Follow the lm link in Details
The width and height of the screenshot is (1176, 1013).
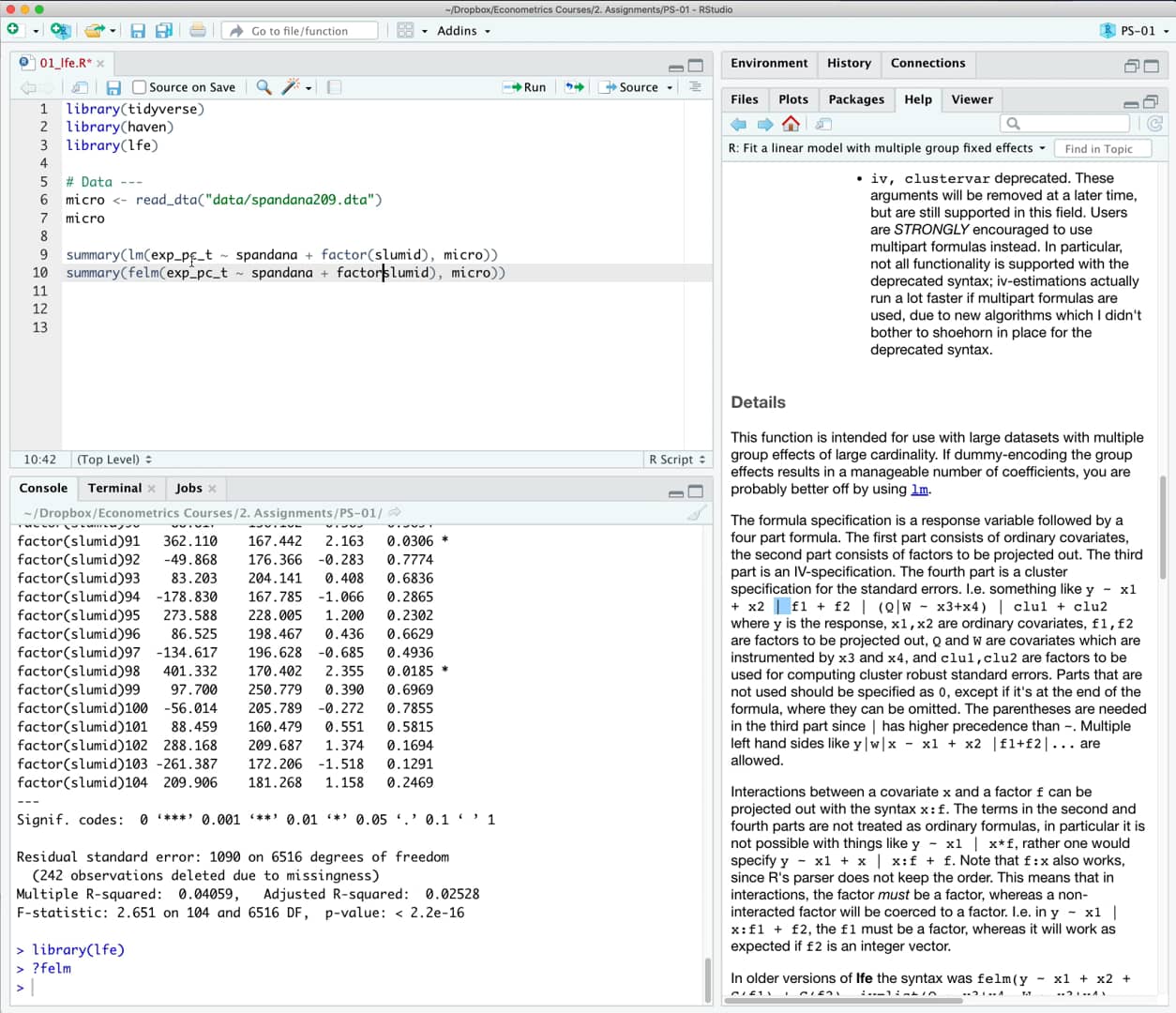pyautogui.click(x=920, y=489)
